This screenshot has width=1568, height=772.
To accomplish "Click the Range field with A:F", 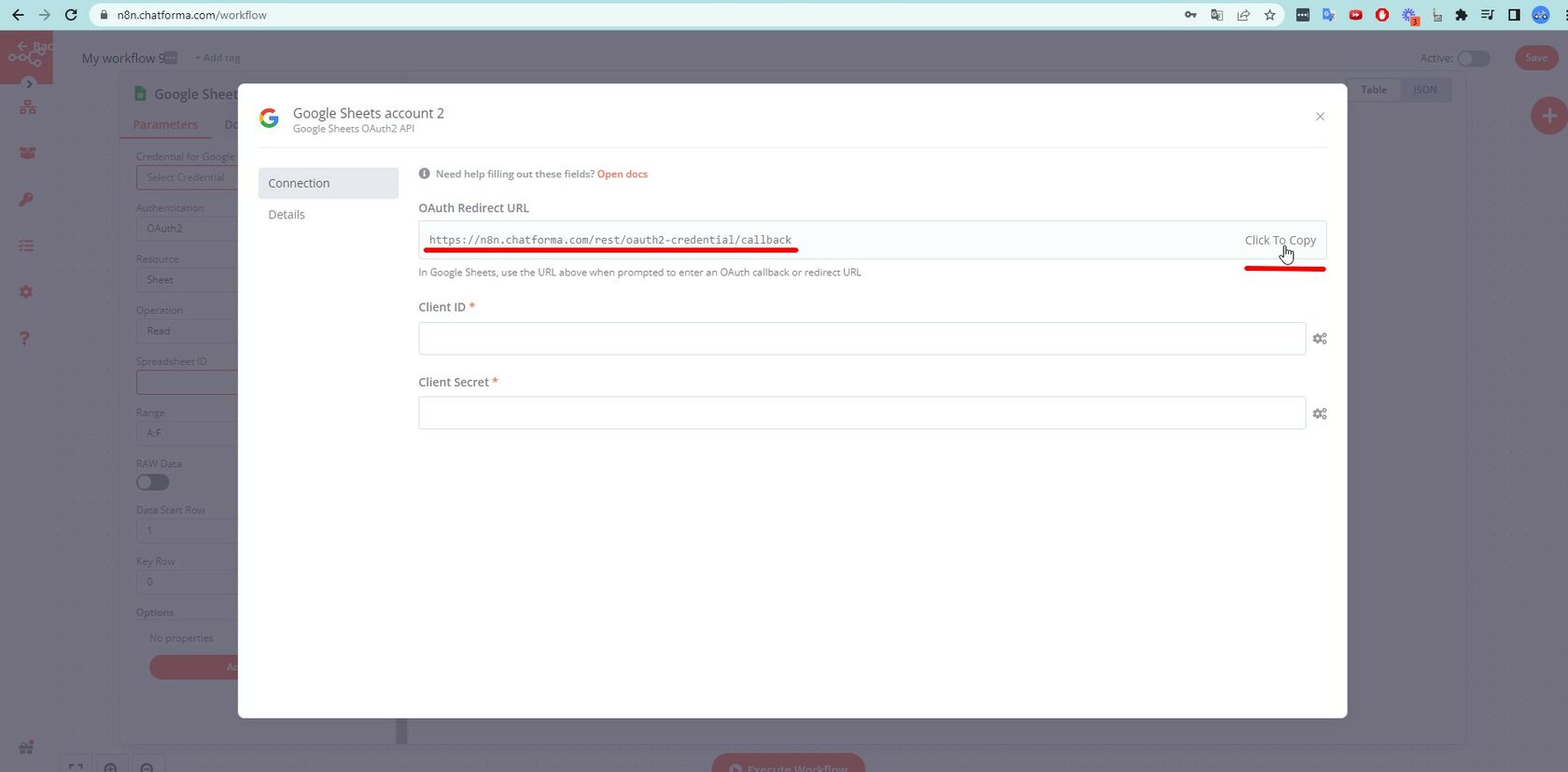I will [x=187, y=433].
